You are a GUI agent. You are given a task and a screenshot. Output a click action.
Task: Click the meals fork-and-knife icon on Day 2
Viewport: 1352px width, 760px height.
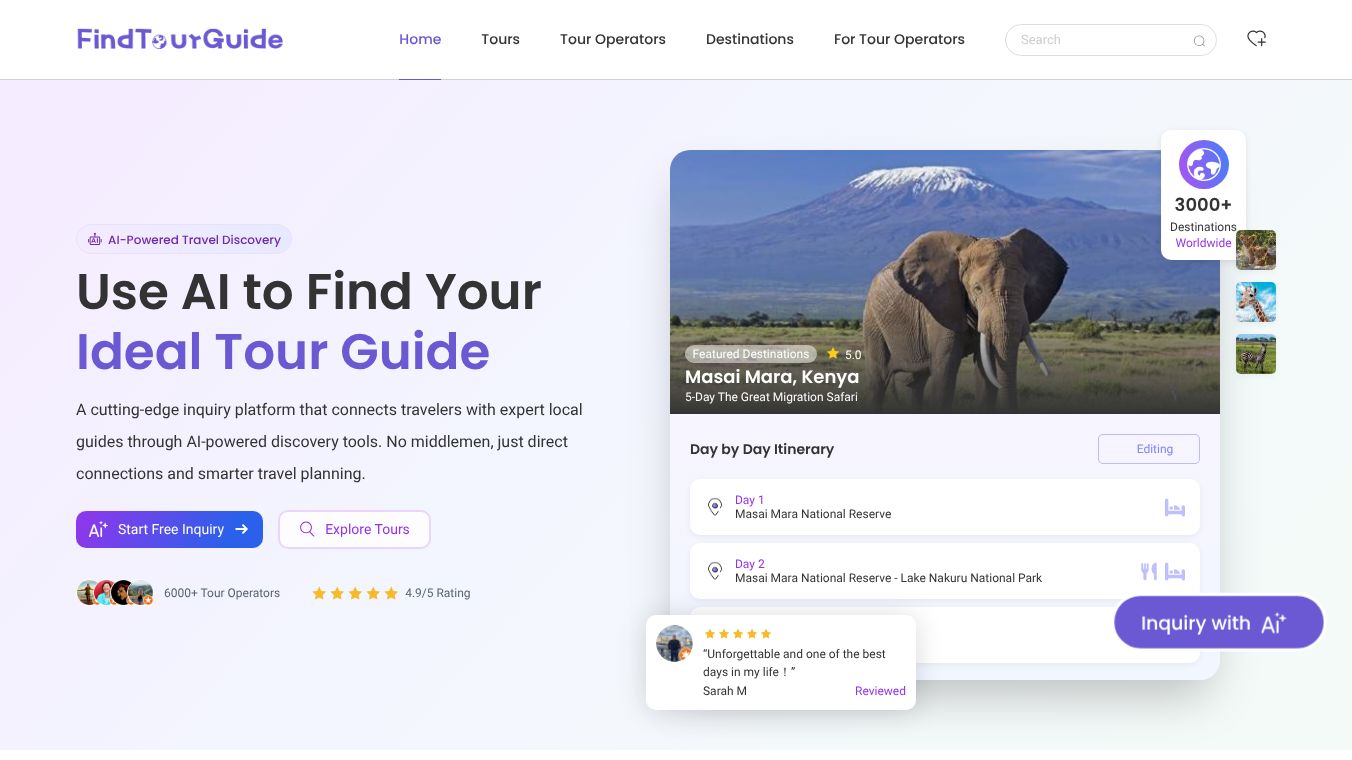[x=1148, y=571]
